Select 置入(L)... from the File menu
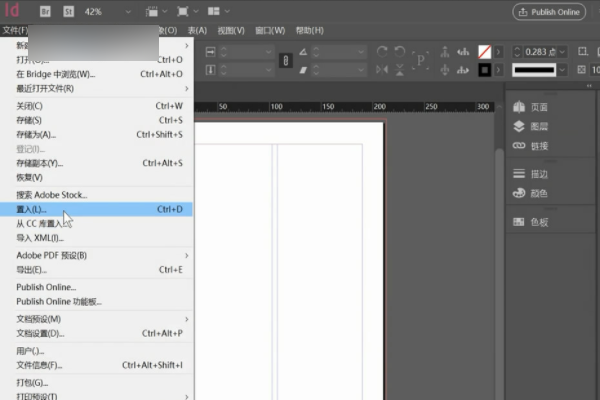600x400 pixels. click(32, 210)
